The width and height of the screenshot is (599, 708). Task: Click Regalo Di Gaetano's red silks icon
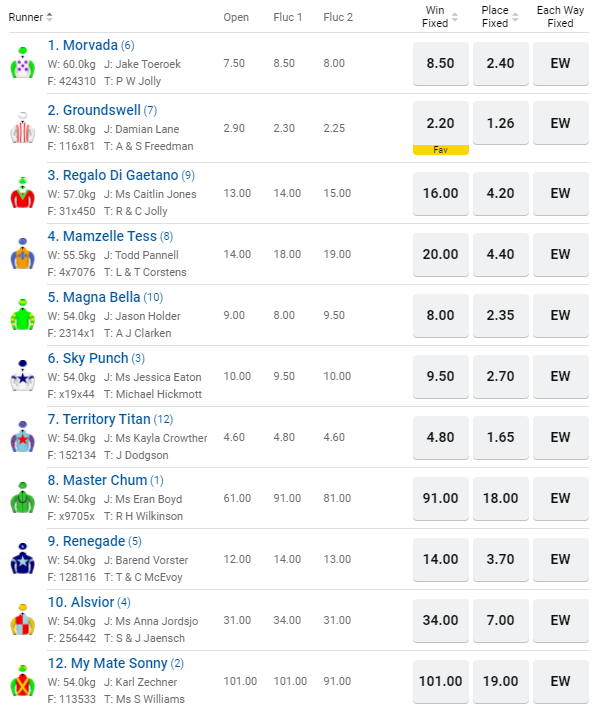(23, 193)
